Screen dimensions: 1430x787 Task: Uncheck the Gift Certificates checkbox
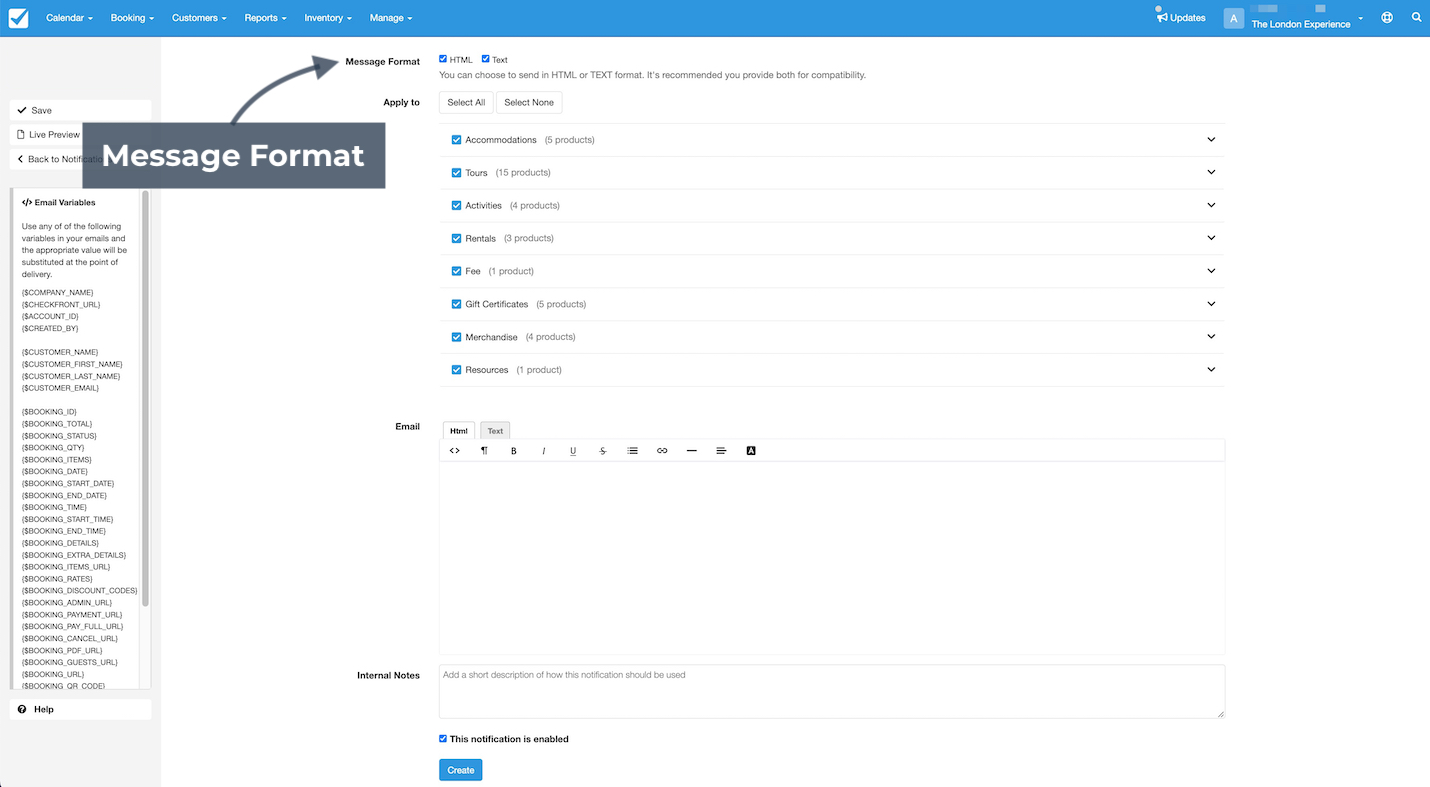point(456,304)
